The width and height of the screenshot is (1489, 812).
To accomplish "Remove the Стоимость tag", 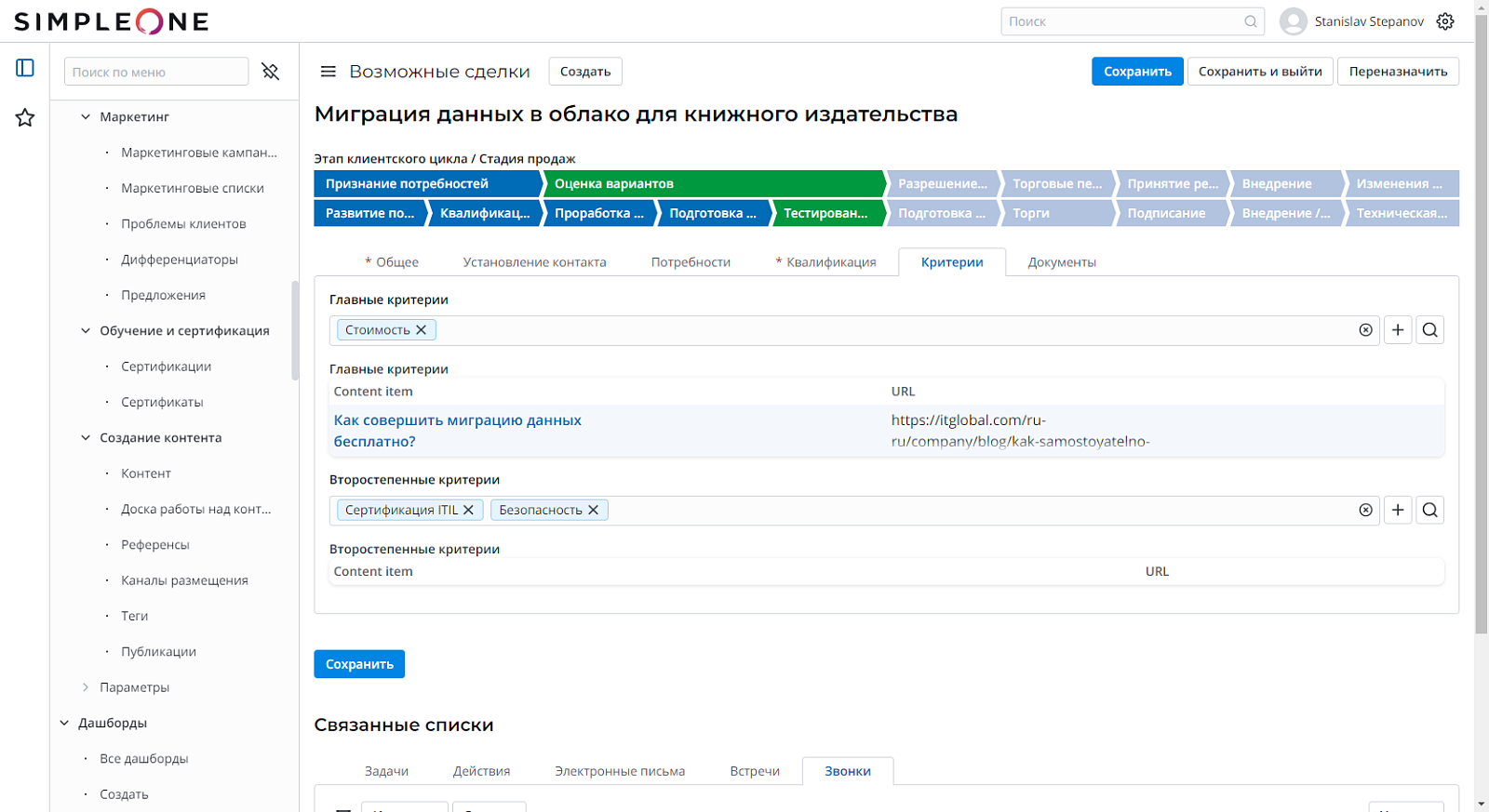I will (421, 330).
